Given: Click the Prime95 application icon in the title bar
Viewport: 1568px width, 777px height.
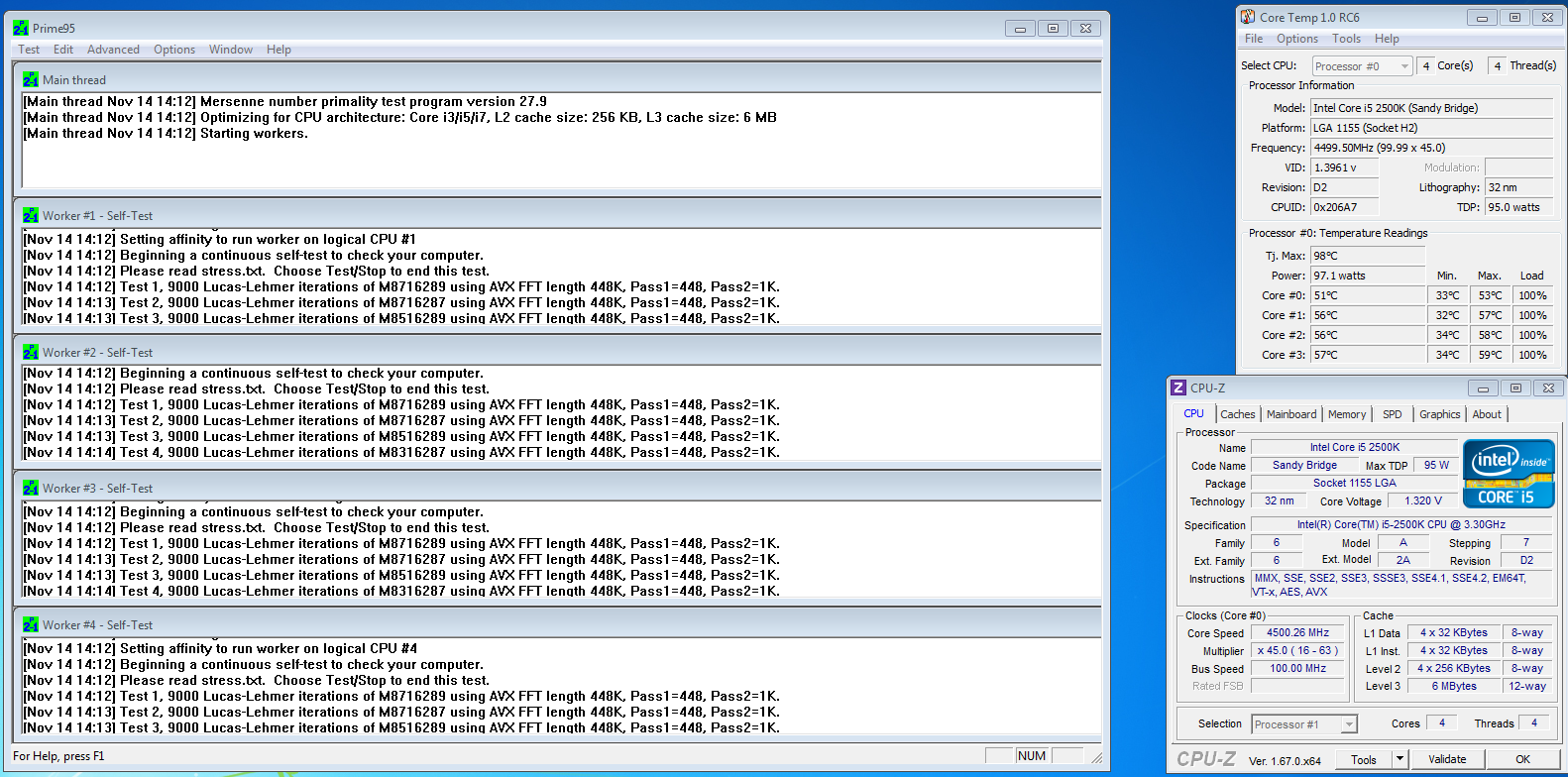Looking at the screenshot, I should pos(21,28).
